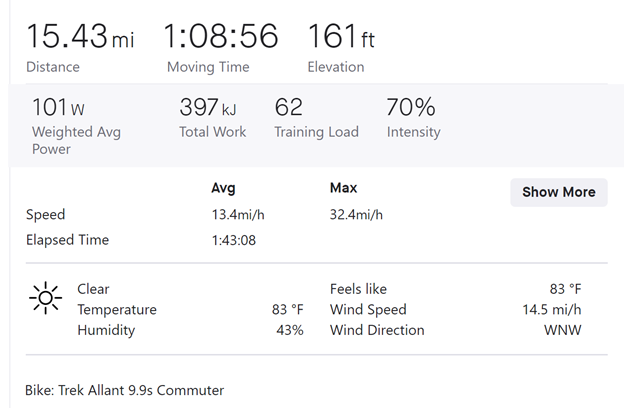624x408 pixels.
Task: Click the Temperature label in weather section
Action: (117, 310)
